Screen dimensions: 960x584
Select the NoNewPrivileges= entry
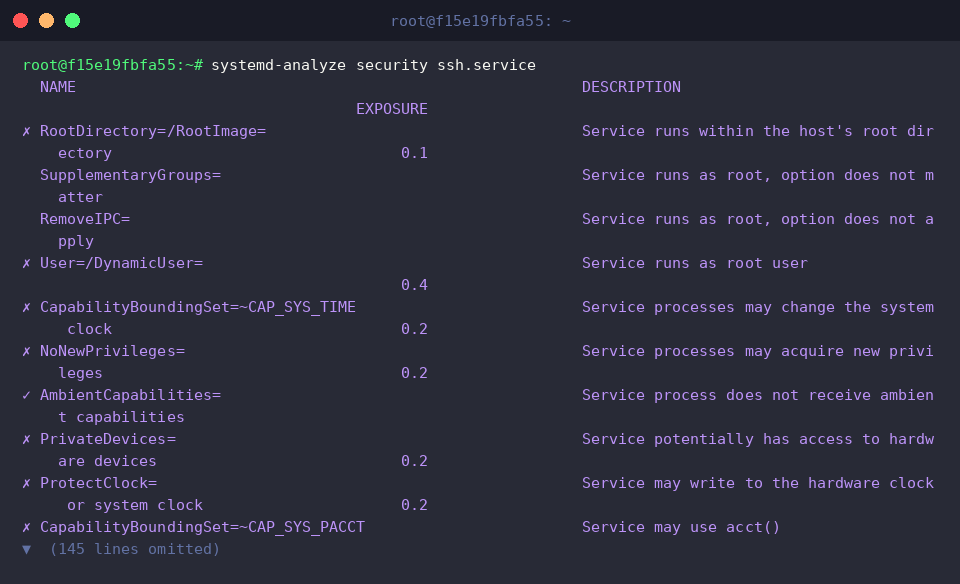(x=112, y=351)
